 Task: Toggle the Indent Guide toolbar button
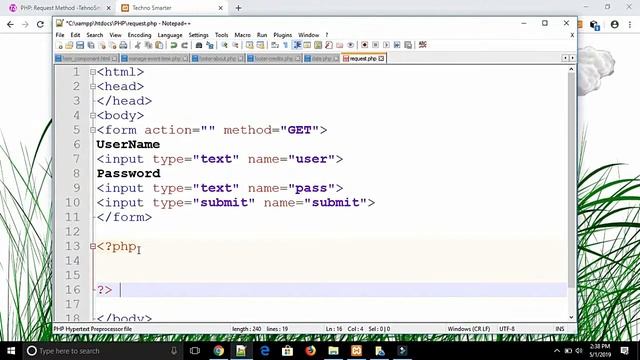click(x=297, y=45)
